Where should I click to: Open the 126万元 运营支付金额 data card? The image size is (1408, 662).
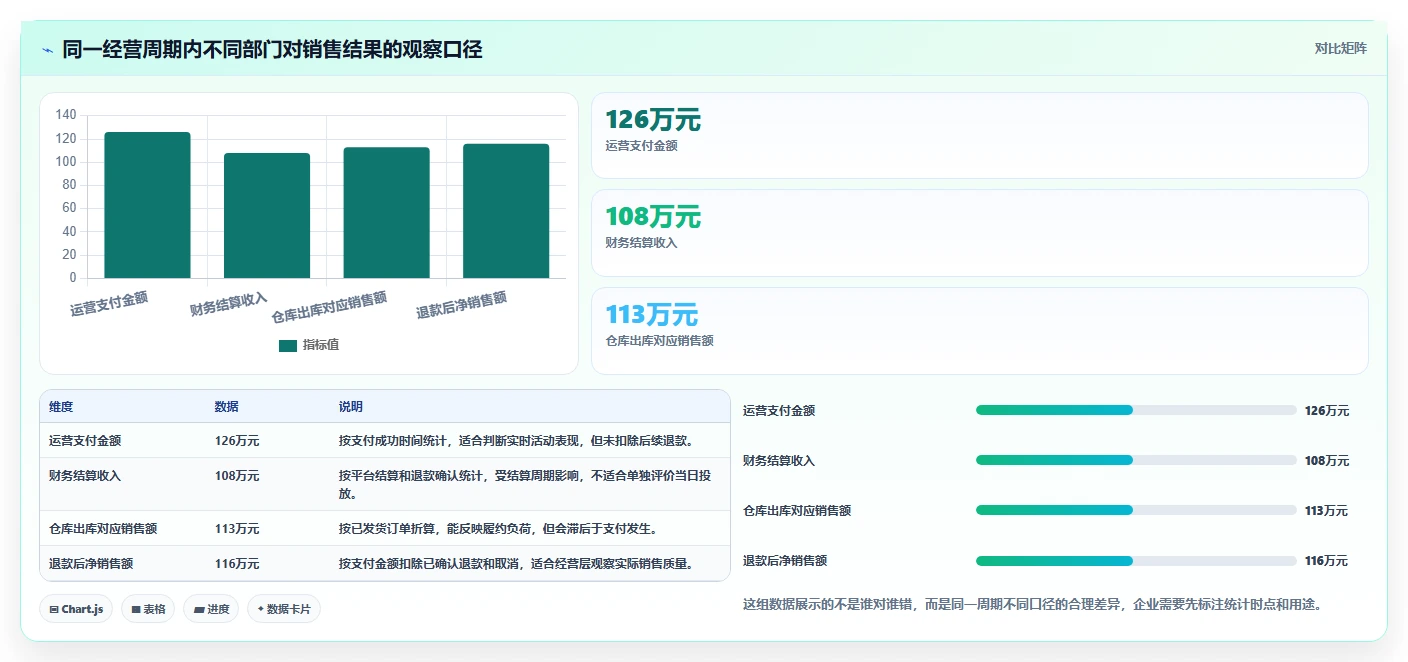[x=979, y=136]
